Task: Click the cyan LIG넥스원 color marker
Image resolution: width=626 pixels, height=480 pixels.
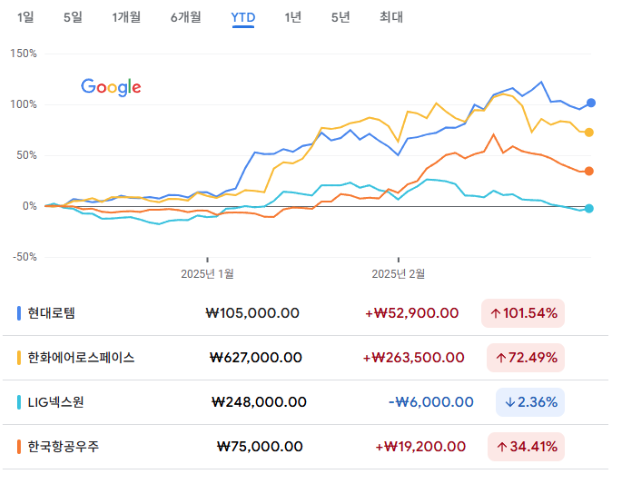Action: (x=19, y=402)
